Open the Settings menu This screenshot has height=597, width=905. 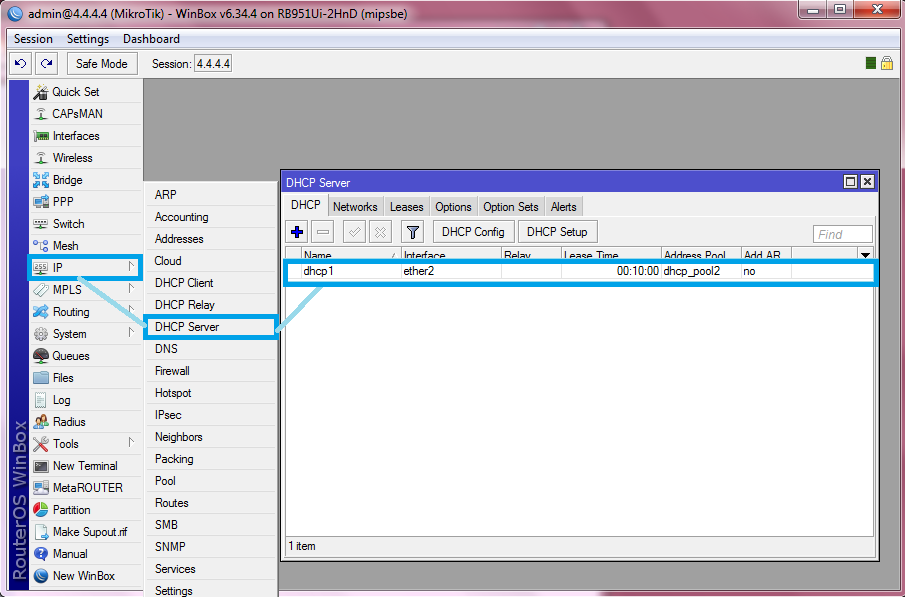pyautogui.click(x=88, y=39)
